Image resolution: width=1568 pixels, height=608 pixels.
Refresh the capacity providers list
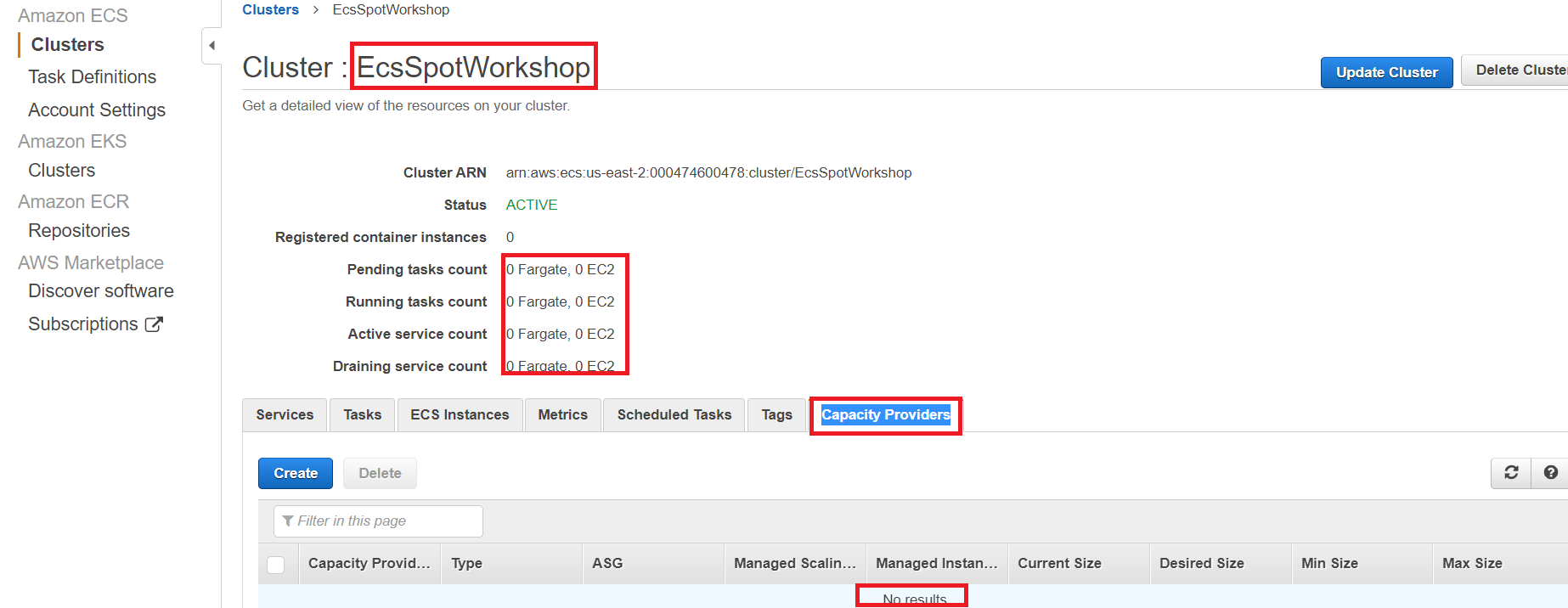coord(1511,473)
